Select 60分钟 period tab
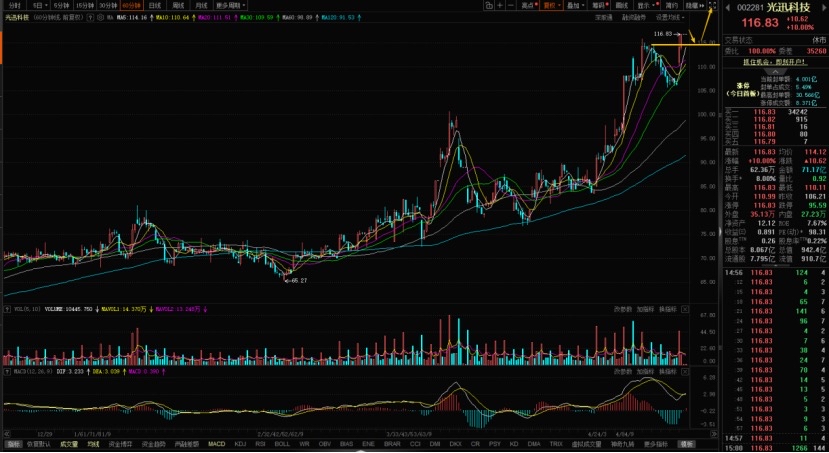This screenshot has height=453, width=829. (x=132, y=5)
